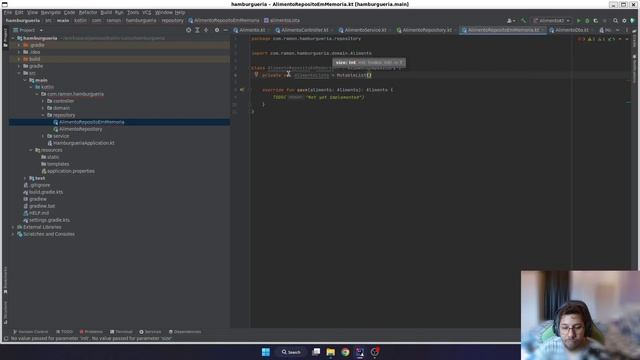Open the Navigate menu

51,13
